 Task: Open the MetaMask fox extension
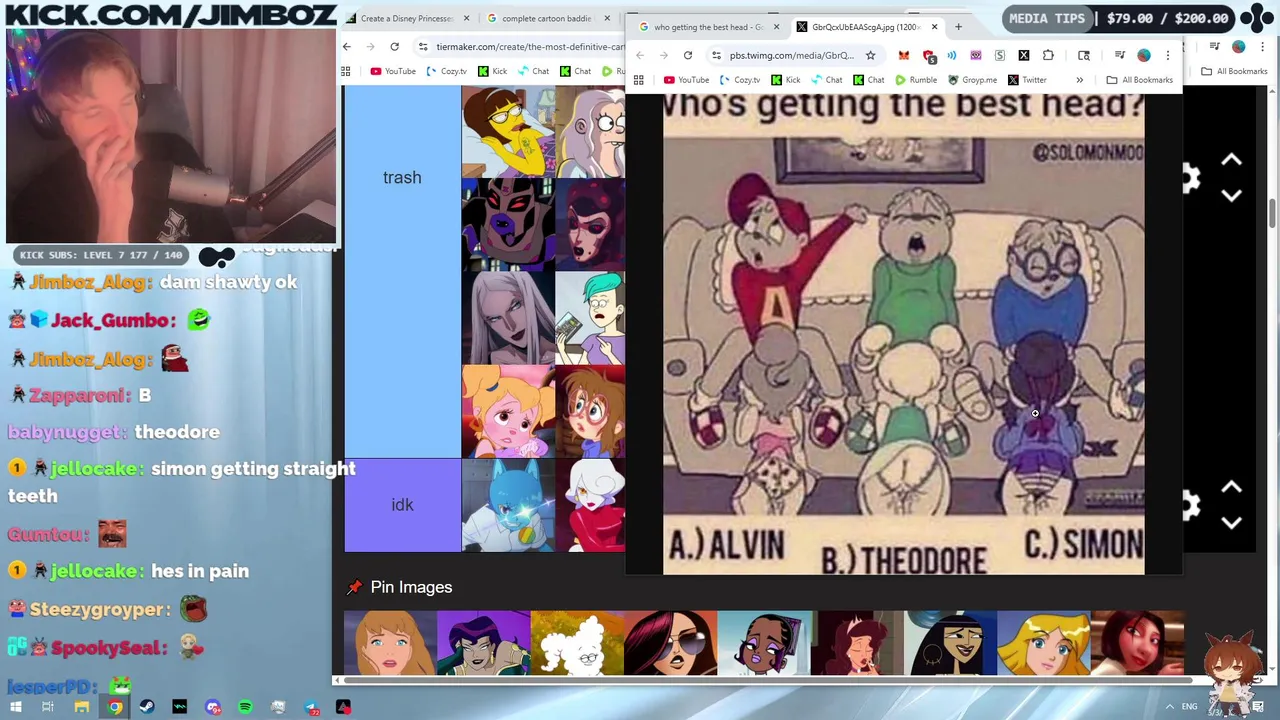tap(904, 55)
